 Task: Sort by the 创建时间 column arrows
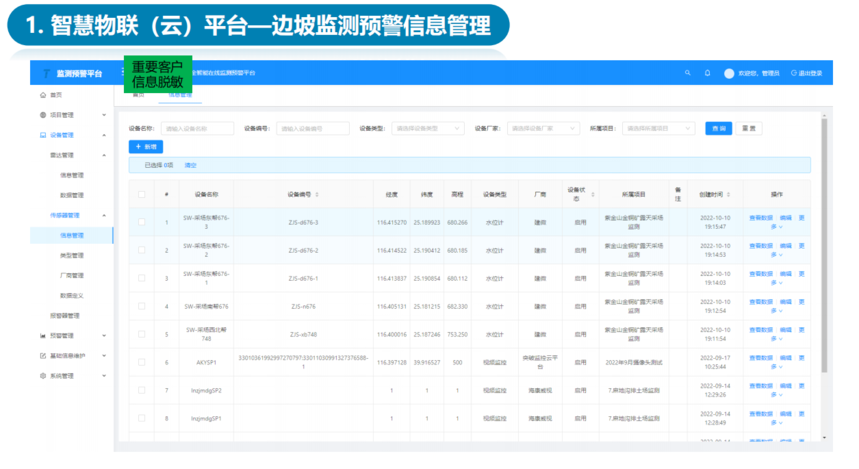coord(728,195)
